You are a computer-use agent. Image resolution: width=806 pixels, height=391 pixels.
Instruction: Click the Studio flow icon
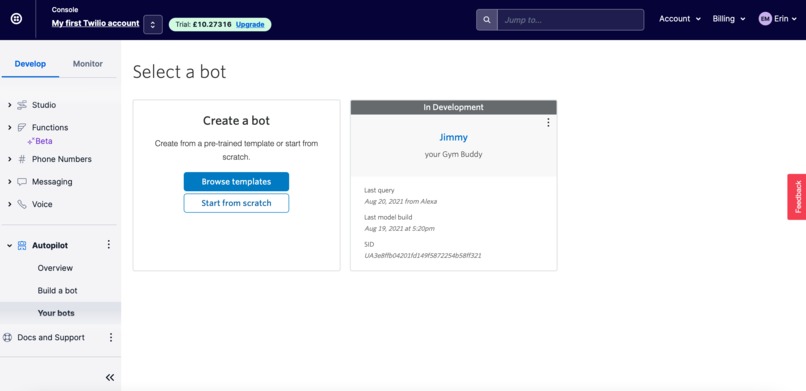22,105
